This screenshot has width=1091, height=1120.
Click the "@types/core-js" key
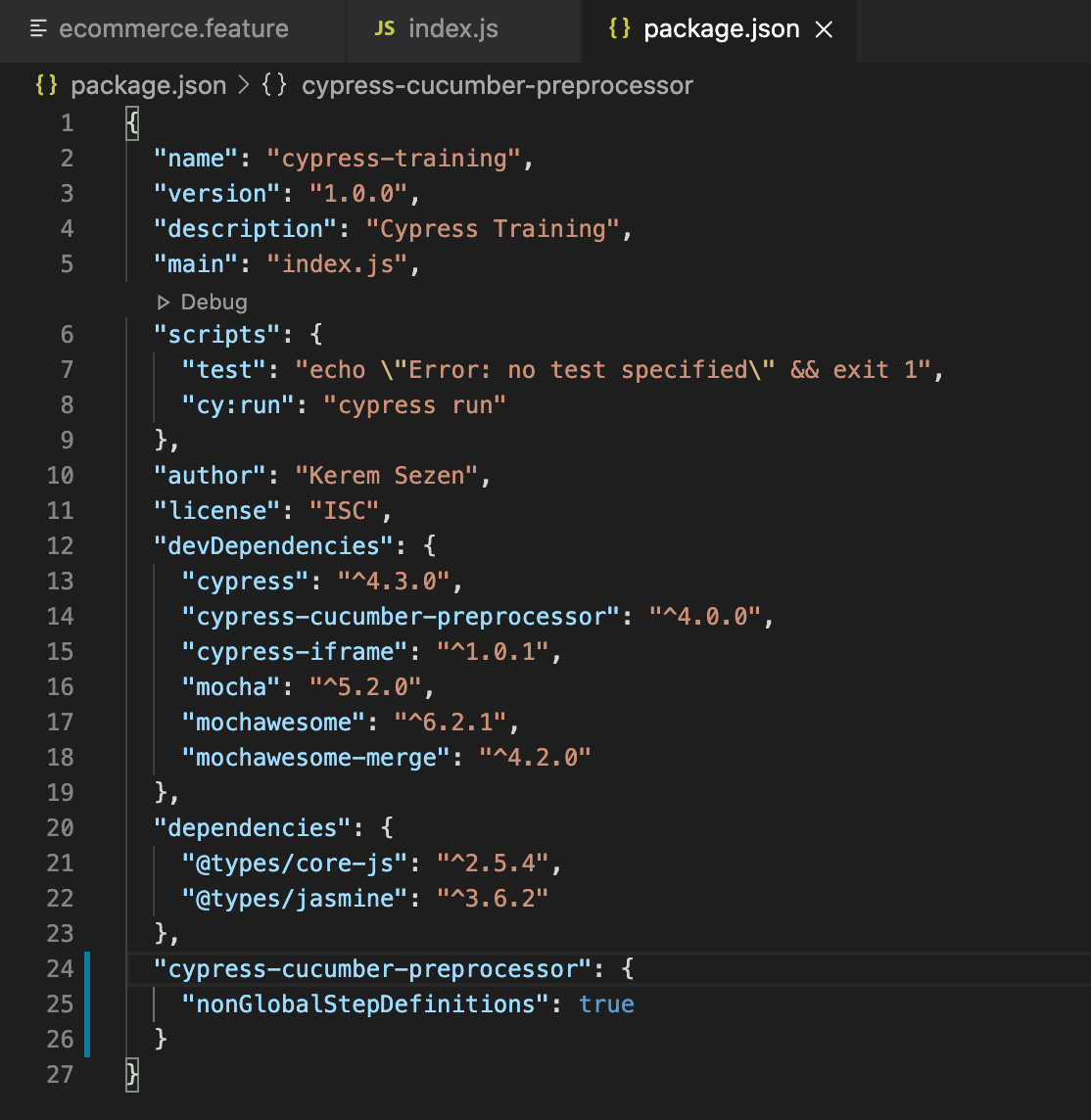tap(295, 863)
